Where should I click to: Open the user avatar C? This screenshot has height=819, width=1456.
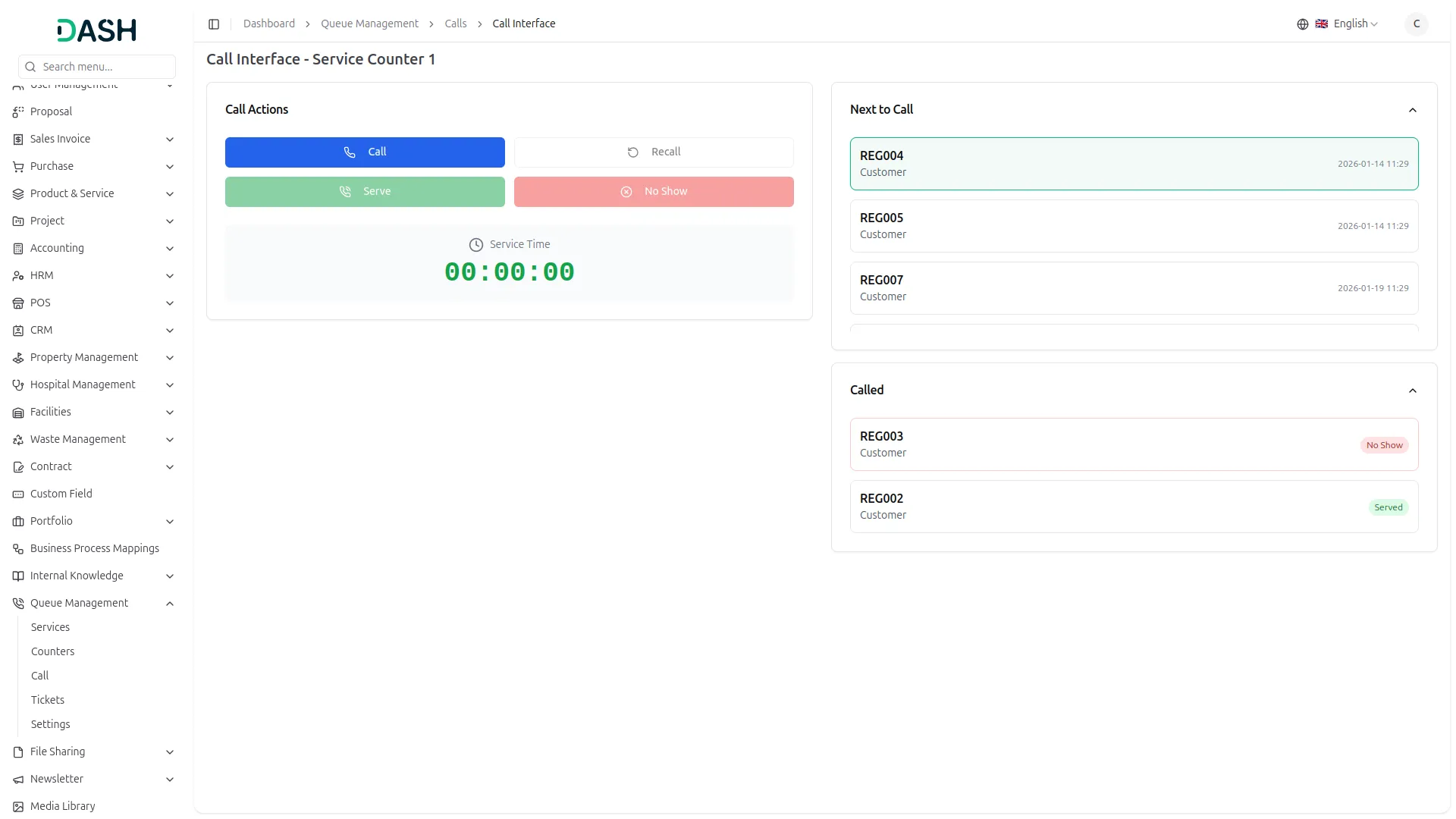[x=1416, y=24]
